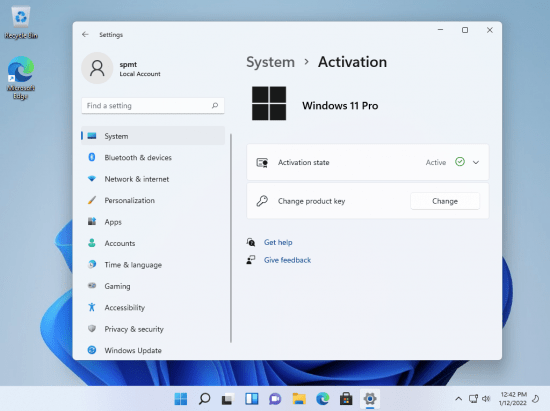Open the Start menu on taskbar
This screenshot has height=411, width=550.
pyautogui.click(x=181, y=399)
